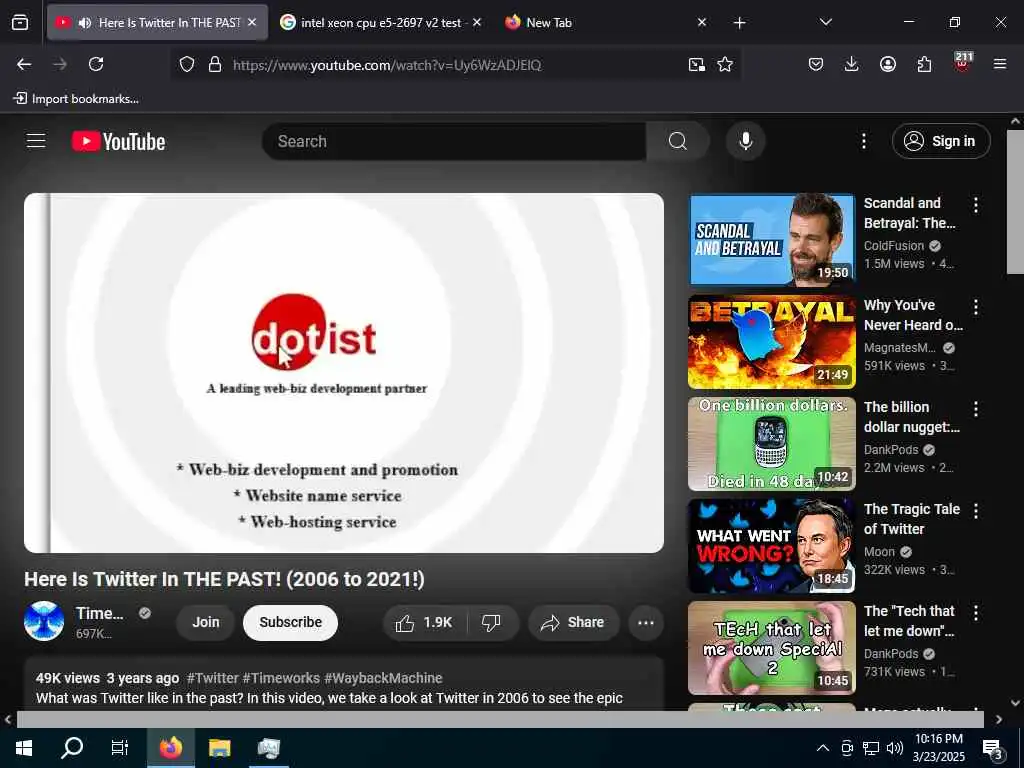The height and width of the screenshot is (768, 1024).
Task: Open uBlock extension with 211 badge
Action: point(963,63)
